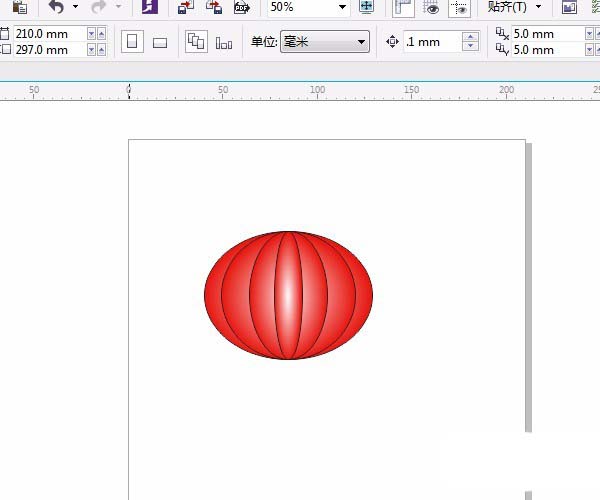Click the nudge distance field .1 mm

pos(432,42)
